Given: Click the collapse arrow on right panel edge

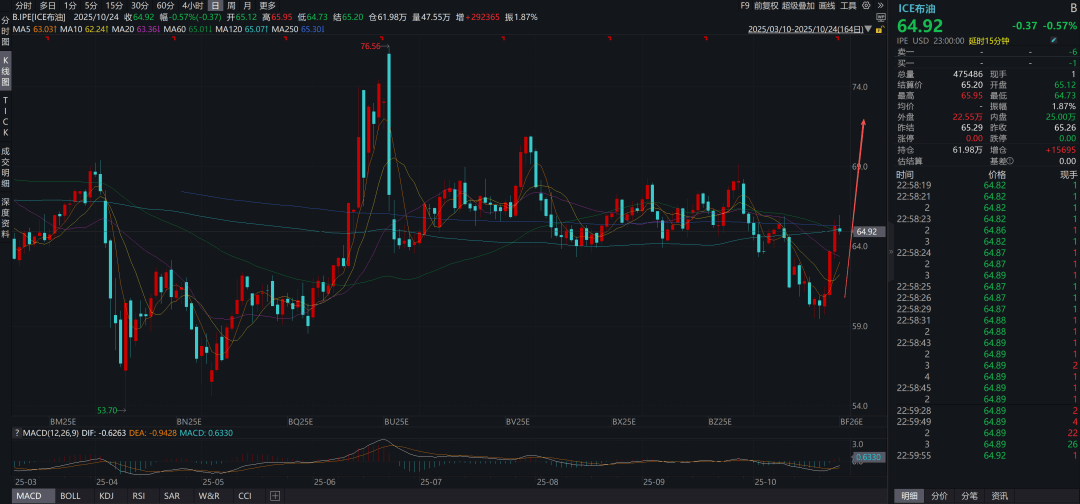Looking at the screenshot, I should [891, 253].
